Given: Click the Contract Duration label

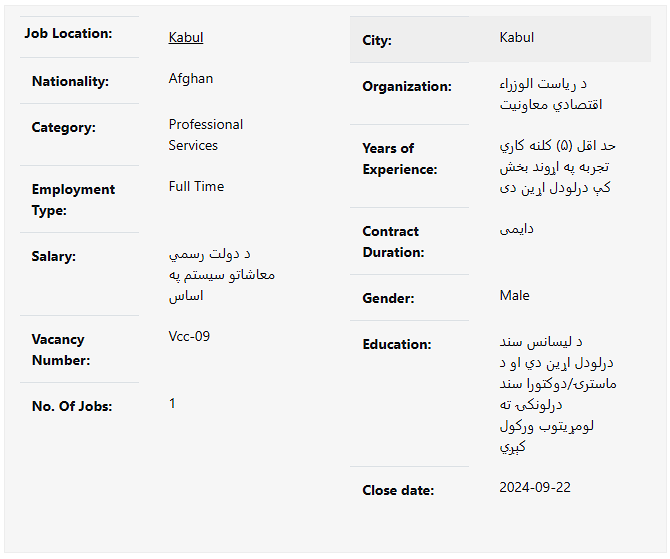Looking at the screenshot, I should coord(393,242).
